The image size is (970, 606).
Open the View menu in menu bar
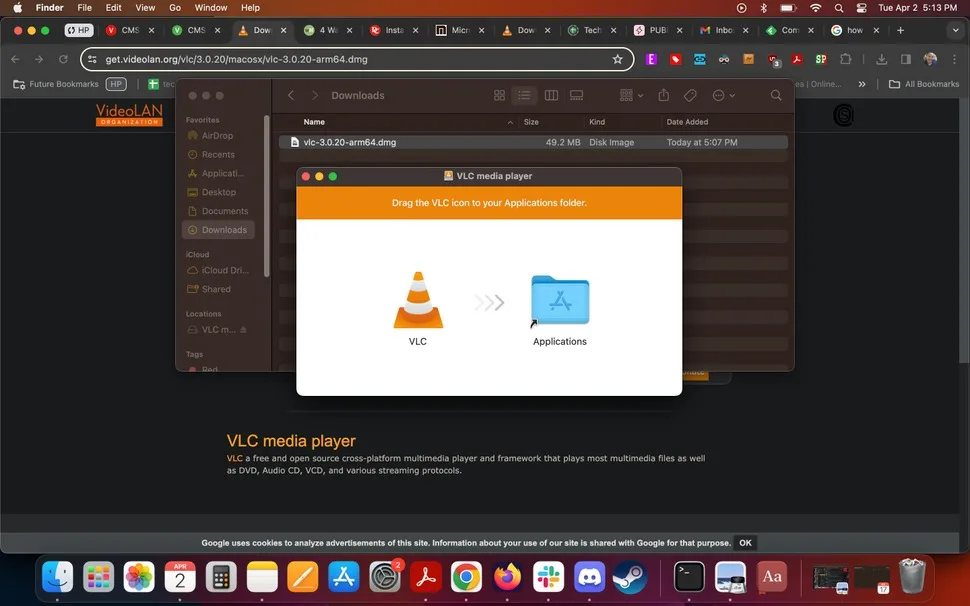point(145,8)
